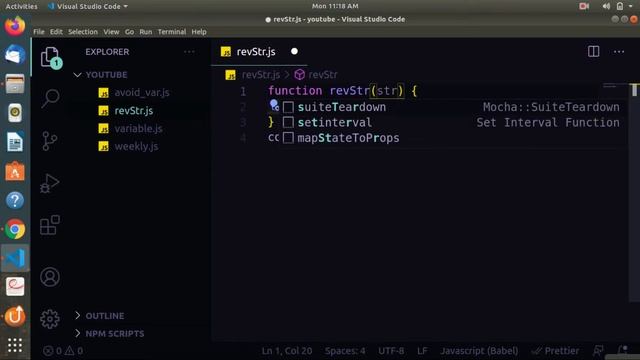This screenshot has width=640, height=360.
Task: Click Prettier in the status bar
Action: click(x=556, y=351)
